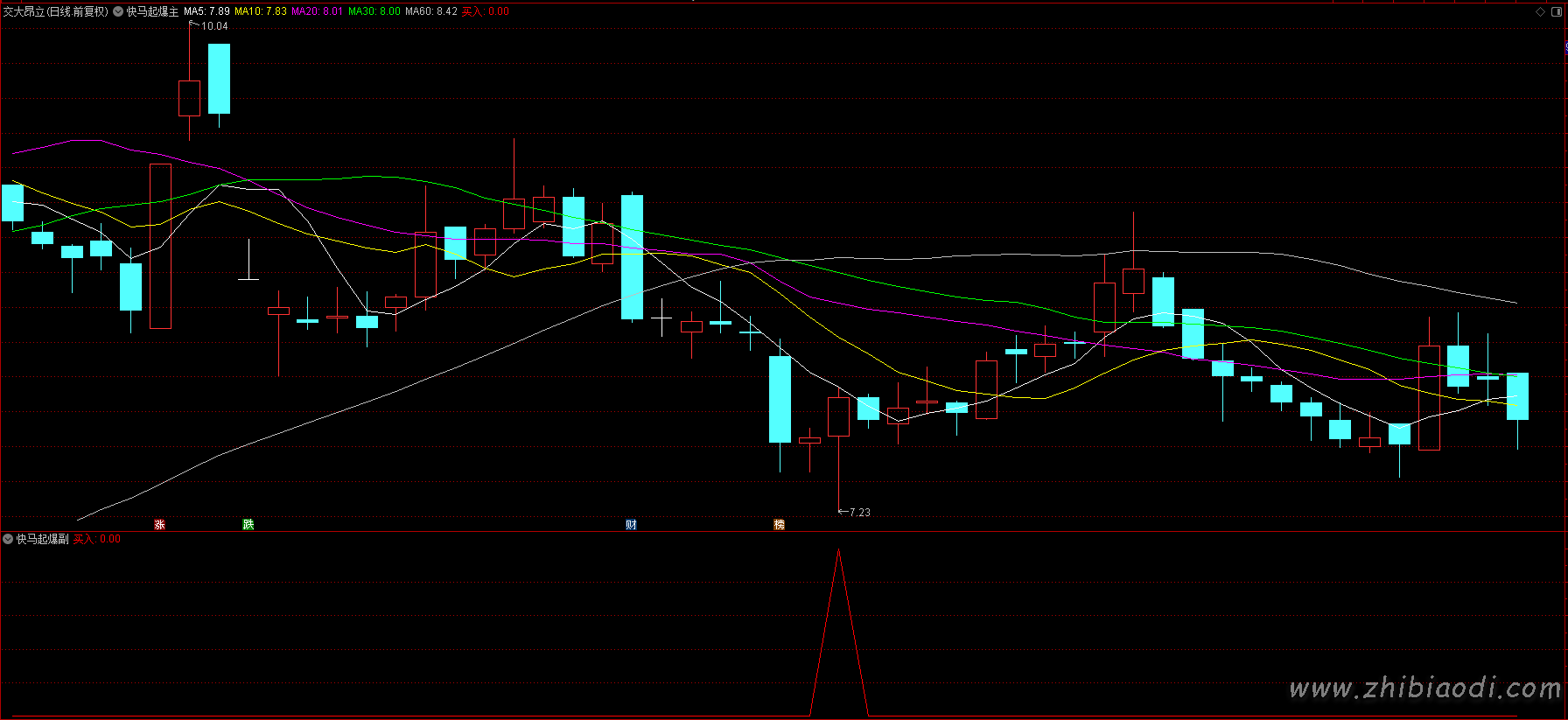
Task: Click the diamond icon at top right
Action: coord(1540,11)
